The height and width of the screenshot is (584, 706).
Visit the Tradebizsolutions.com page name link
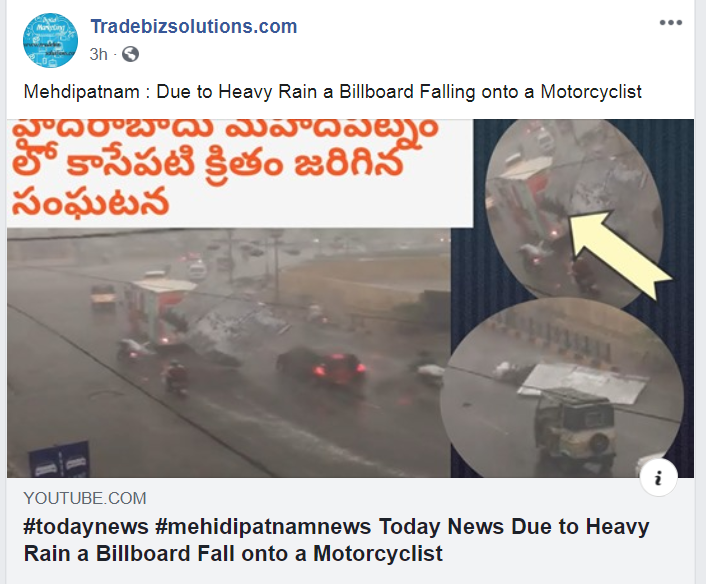(194, 27)
